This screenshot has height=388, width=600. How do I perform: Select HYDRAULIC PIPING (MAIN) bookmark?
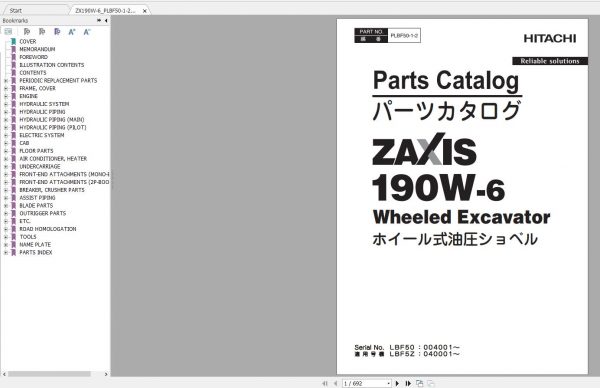click(x=52, y=119)
